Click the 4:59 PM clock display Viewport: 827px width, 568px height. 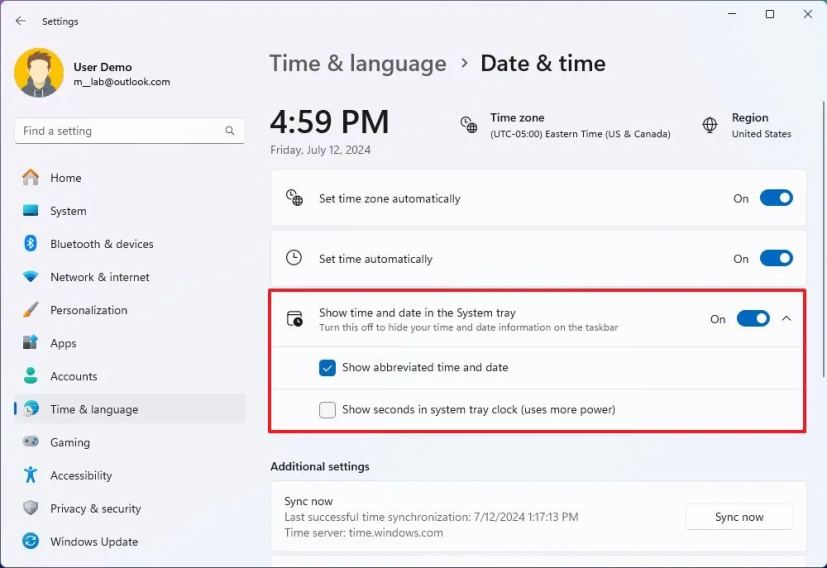330,122
